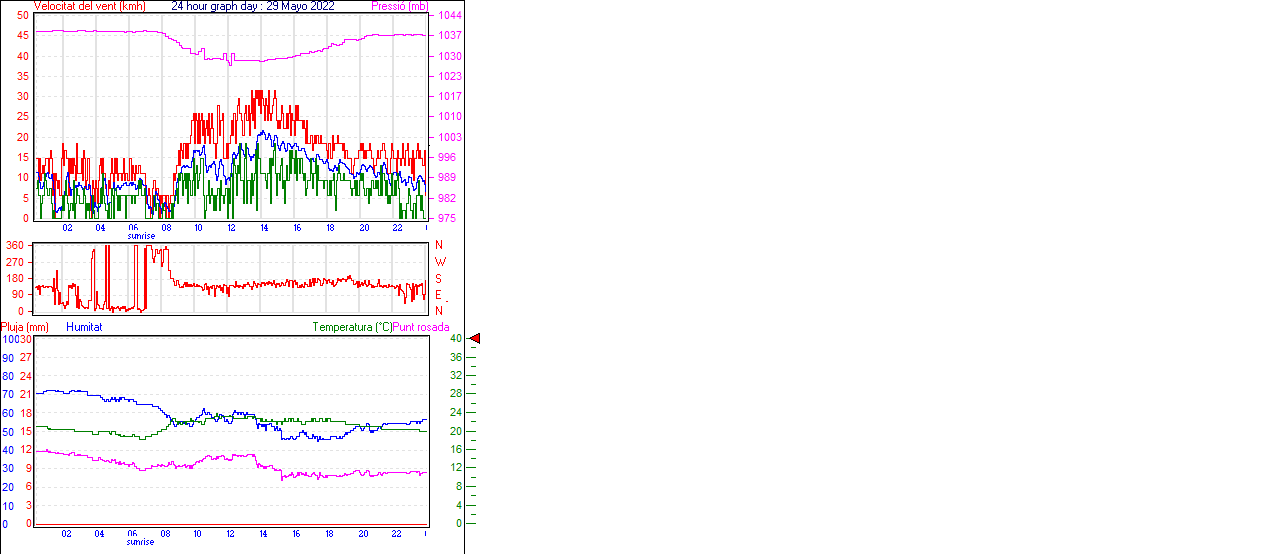
Task: Click the 'E' compass direction label
Action: 439,295
